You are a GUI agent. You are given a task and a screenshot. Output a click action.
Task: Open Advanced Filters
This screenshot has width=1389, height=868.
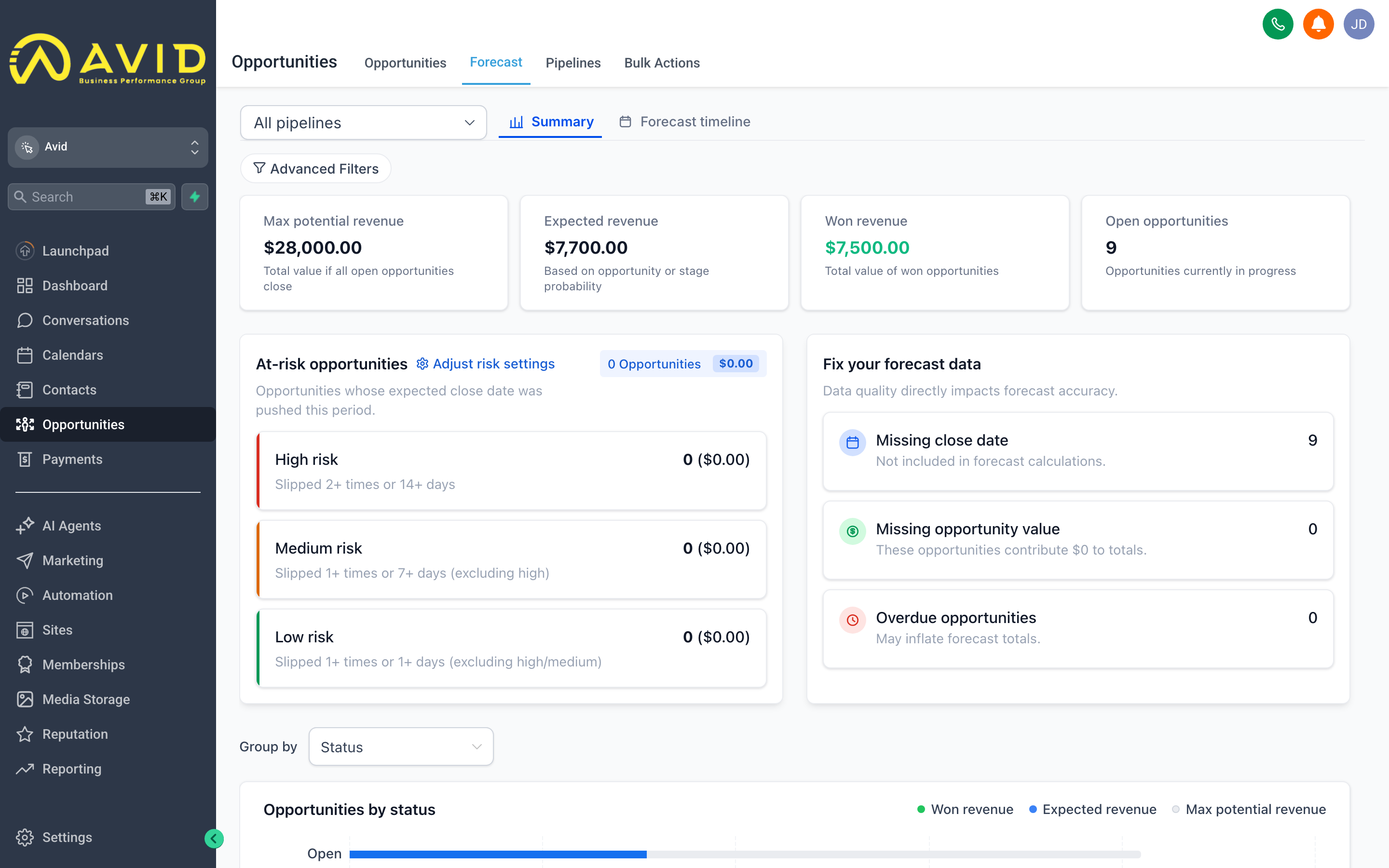(x=316, y=168)
